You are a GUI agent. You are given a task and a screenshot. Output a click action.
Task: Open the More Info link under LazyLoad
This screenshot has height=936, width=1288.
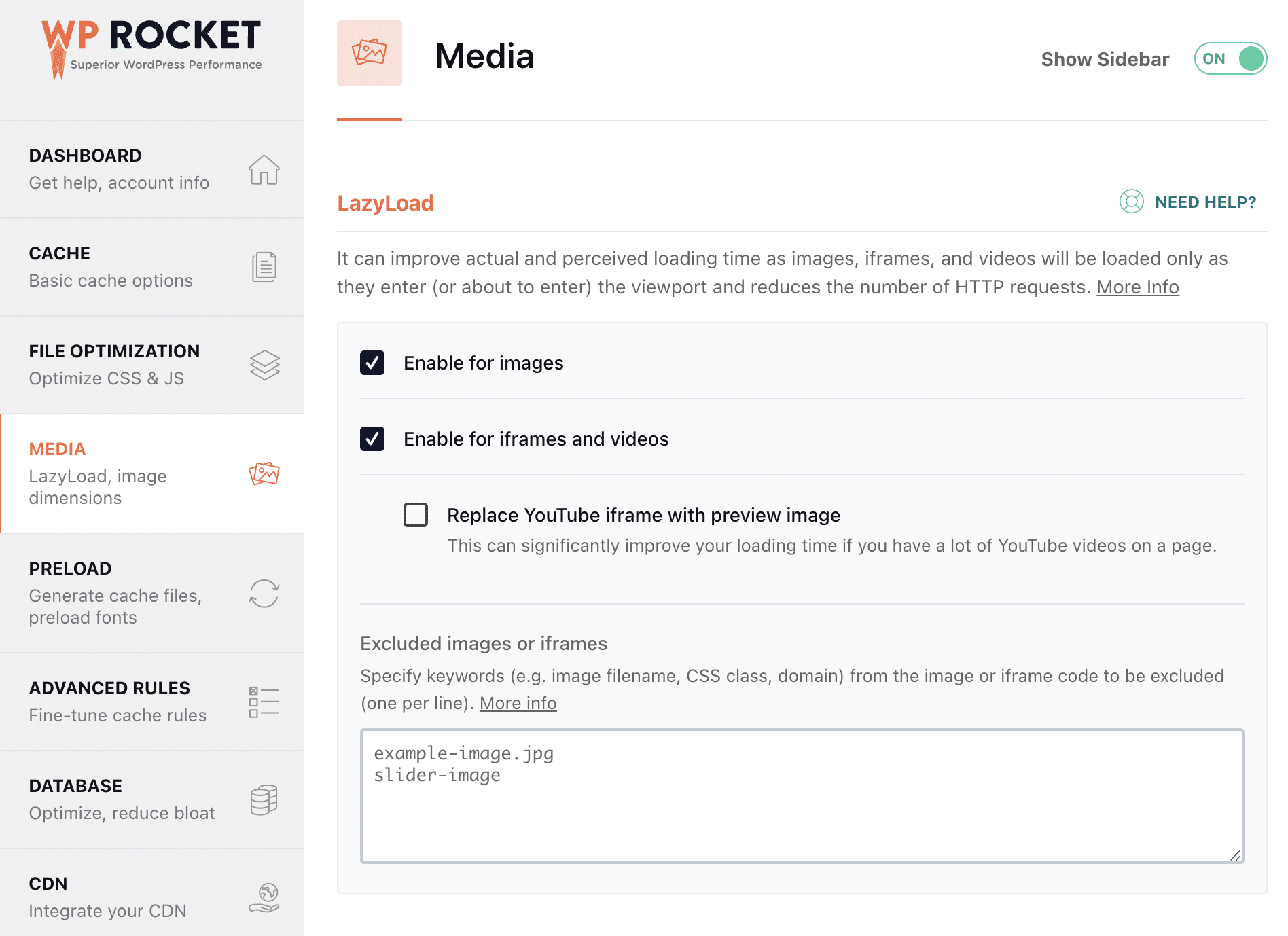[x=1137, y=287]
